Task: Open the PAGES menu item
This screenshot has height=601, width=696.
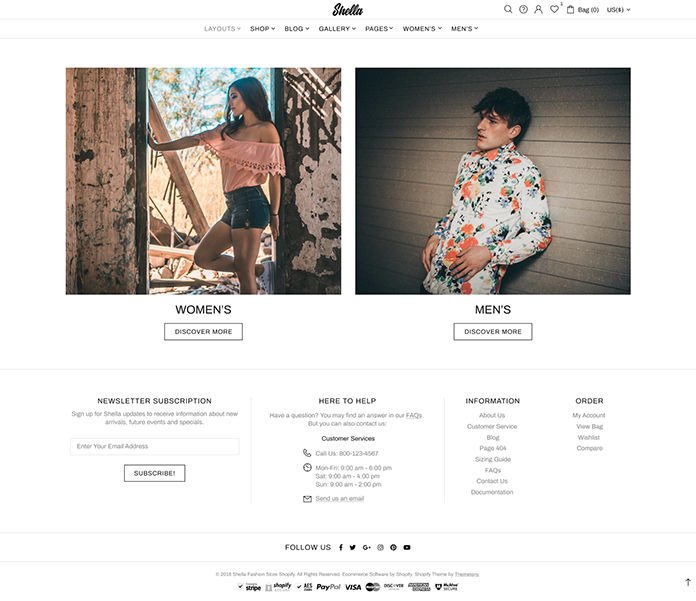Action: [379, 28]
